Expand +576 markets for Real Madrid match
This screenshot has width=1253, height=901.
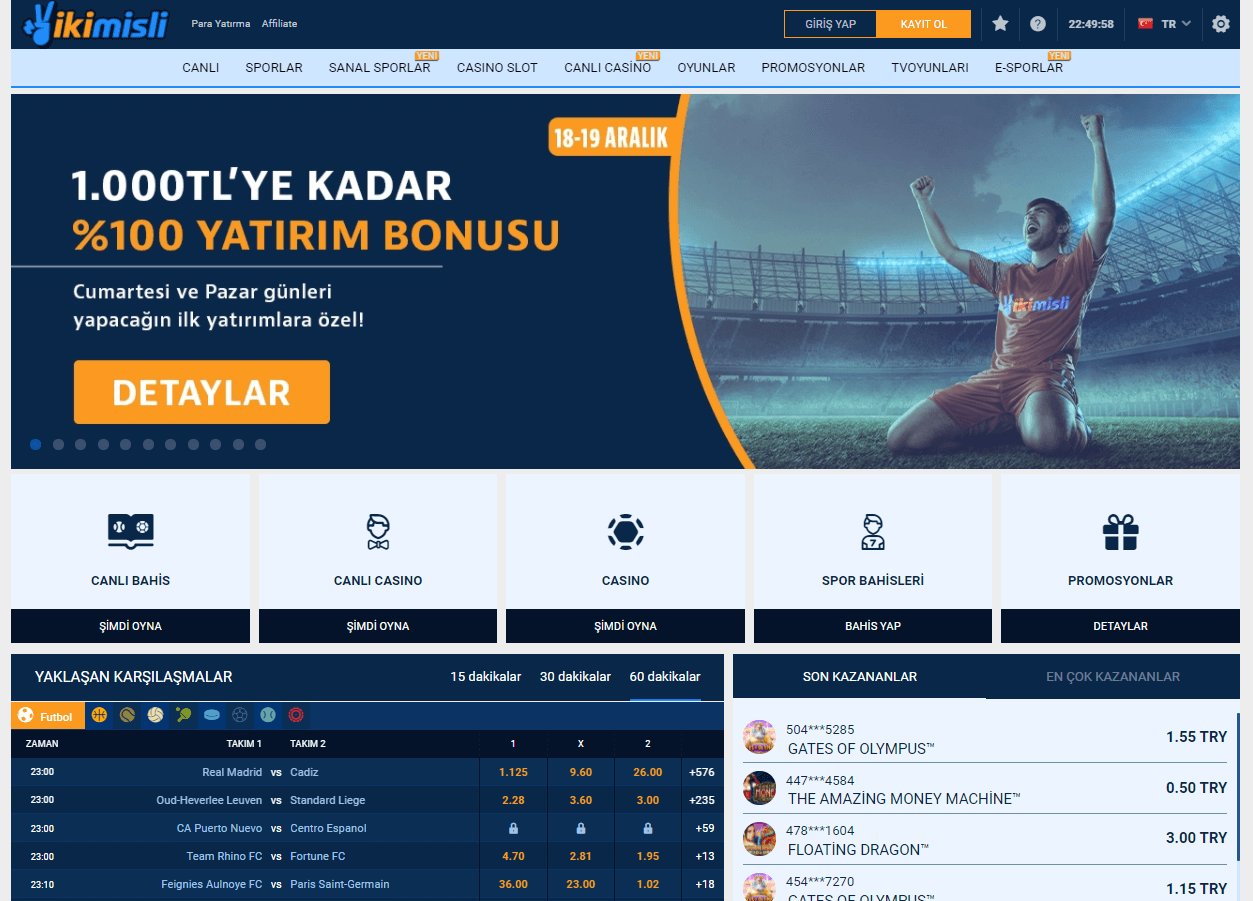point(702,772)
